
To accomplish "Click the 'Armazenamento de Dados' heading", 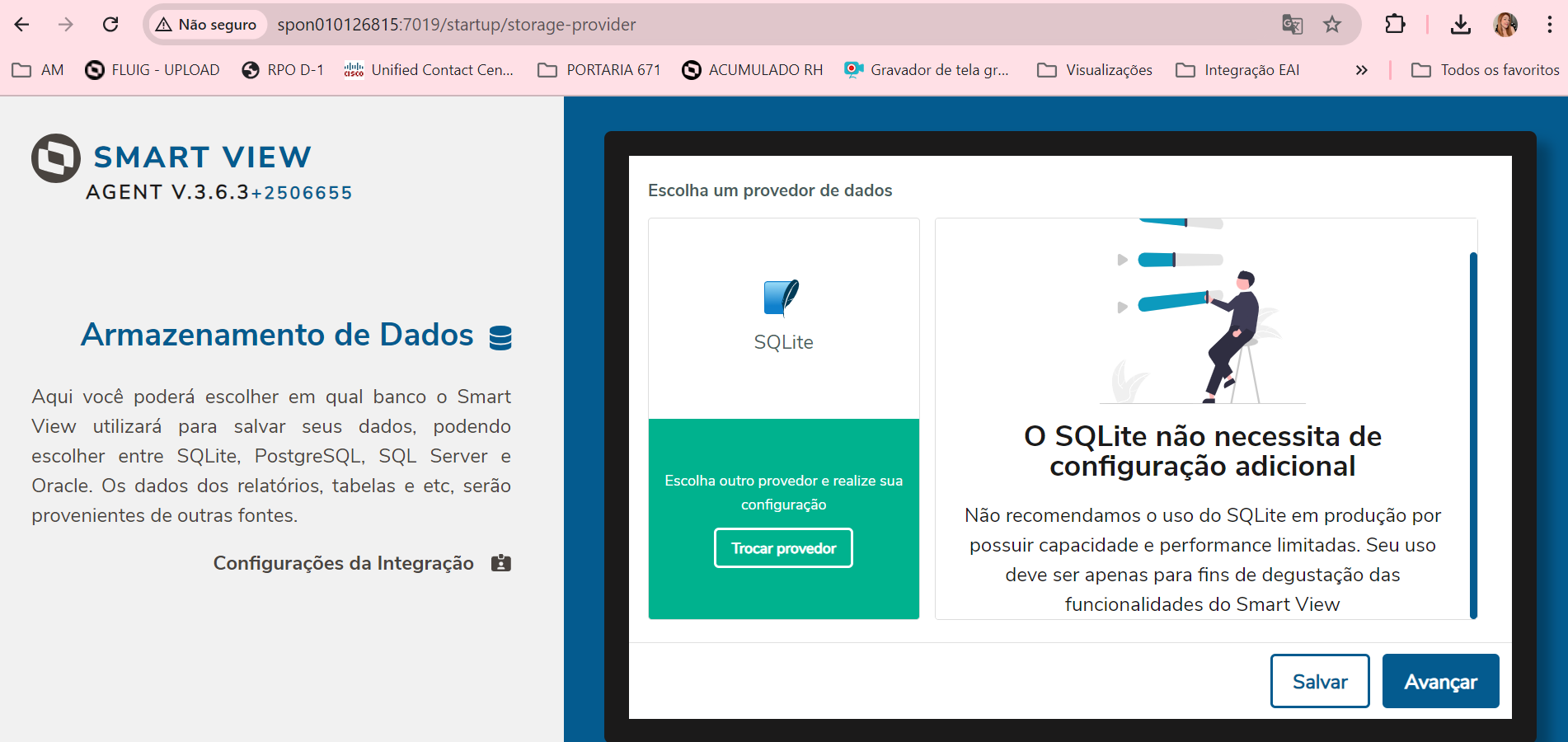I will (x=277, y=335).
